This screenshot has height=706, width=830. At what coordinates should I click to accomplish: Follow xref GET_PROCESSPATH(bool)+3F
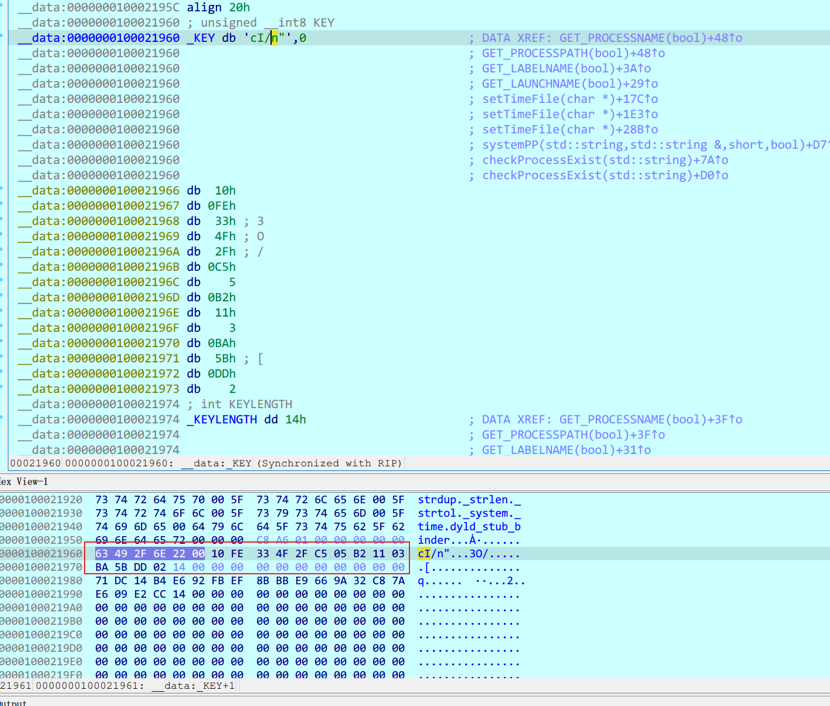[573, 435]
